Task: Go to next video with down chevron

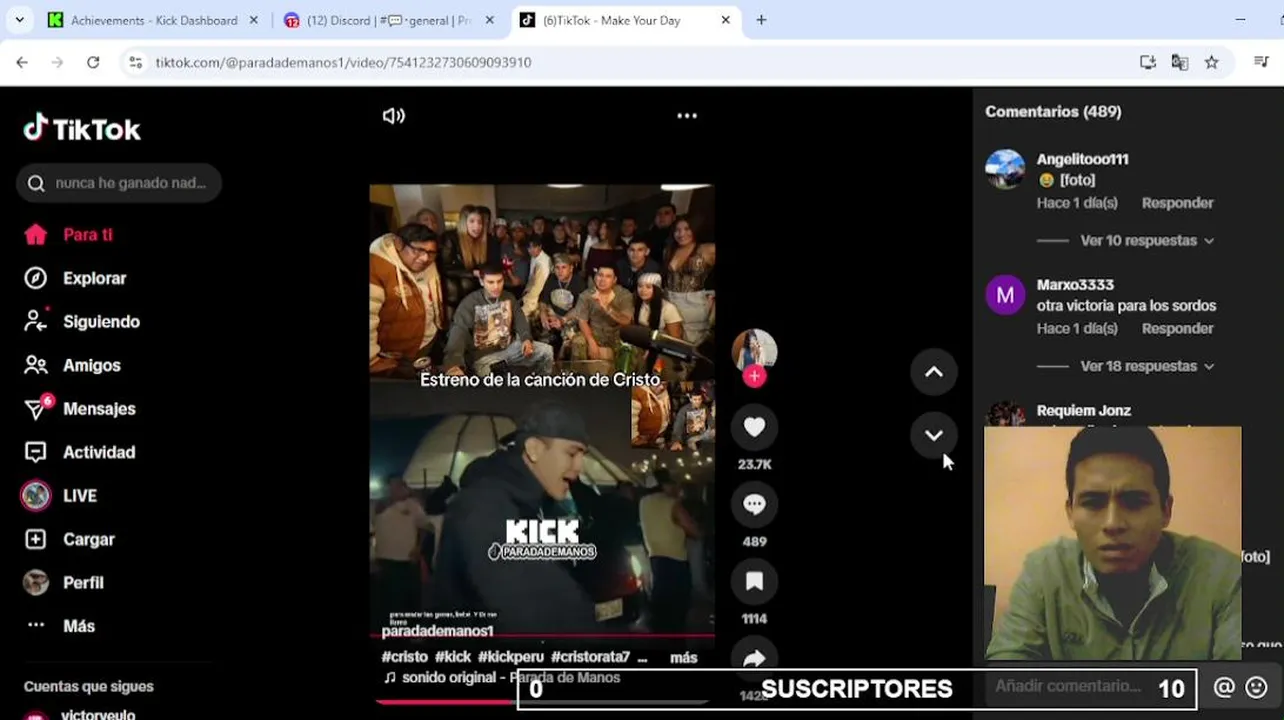Action: 934,435
